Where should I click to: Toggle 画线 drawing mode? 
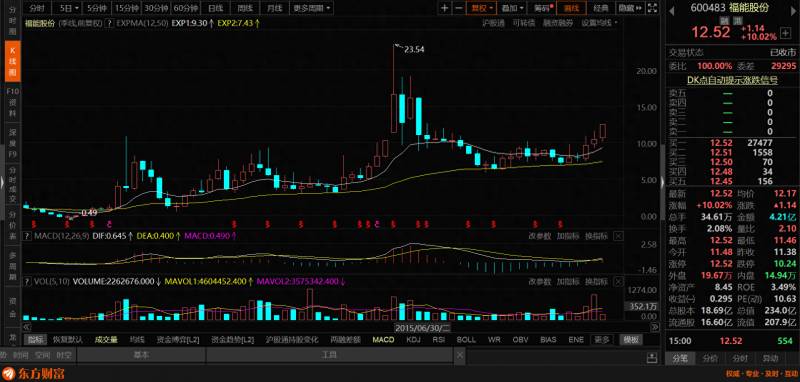[x=571, y=8]
